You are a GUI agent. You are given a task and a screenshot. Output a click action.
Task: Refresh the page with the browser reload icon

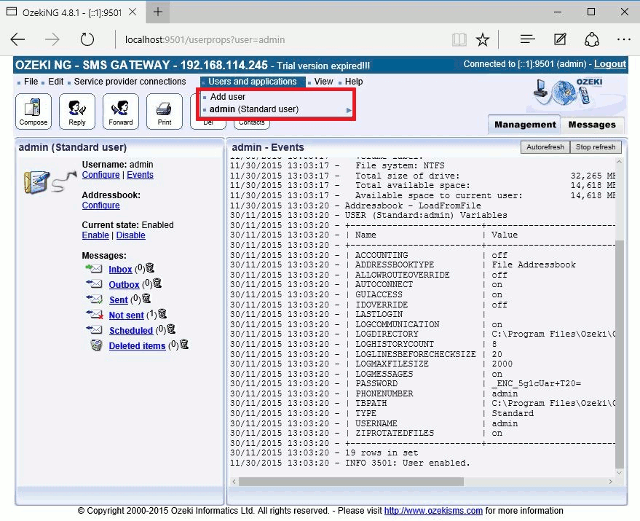point(87,40)
